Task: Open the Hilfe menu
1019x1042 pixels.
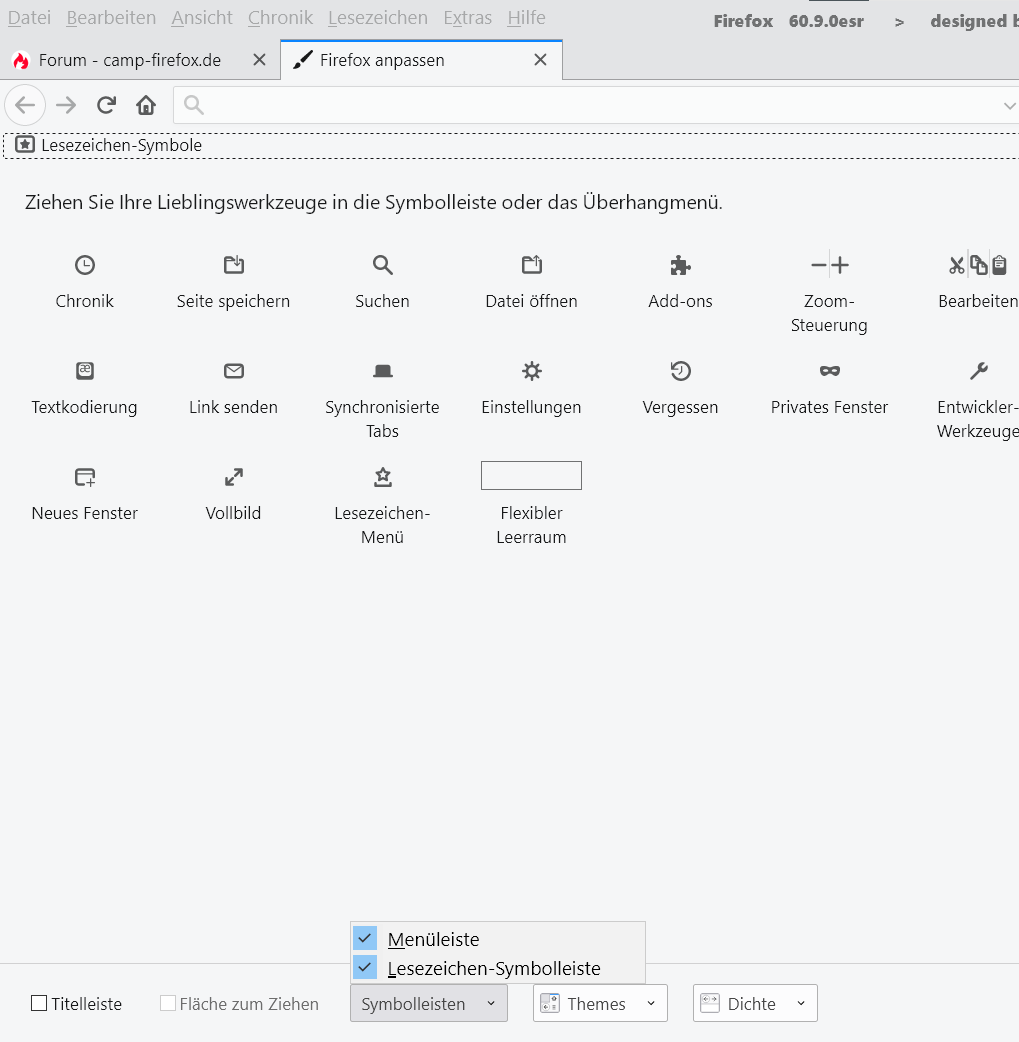Action: (x=526, y=18)
